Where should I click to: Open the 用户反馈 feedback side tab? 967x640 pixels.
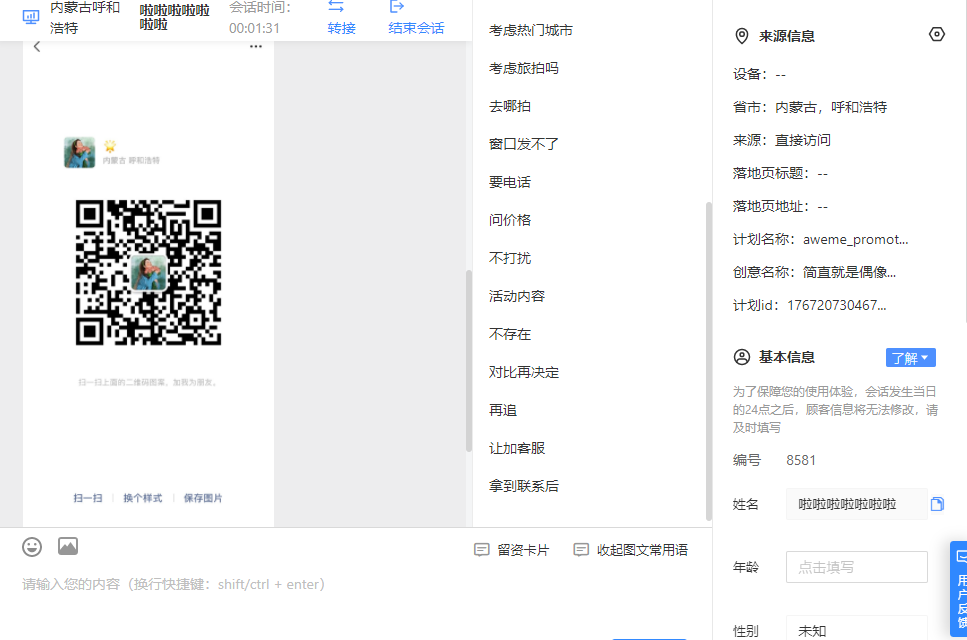959,589
